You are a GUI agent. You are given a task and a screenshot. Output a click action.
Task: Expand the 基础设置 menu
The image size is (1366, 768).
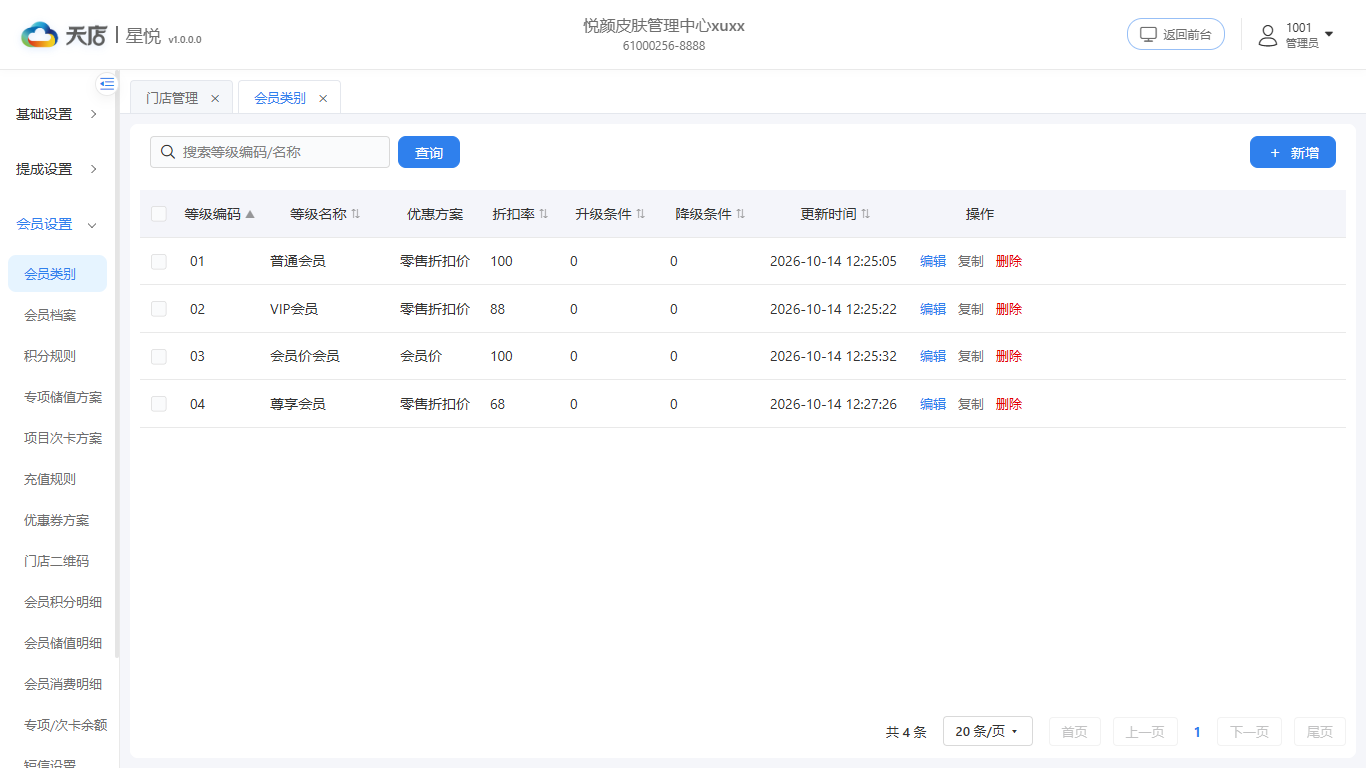pyautogui.click(x=58, y=114)
